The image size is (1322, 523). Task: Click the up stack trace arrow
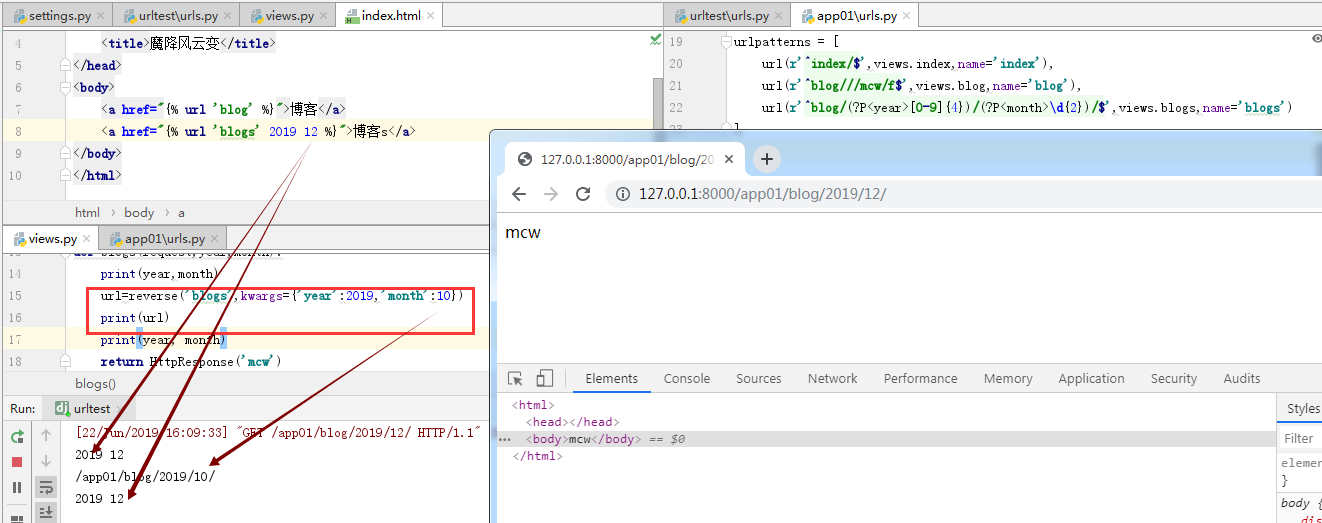[x=46, y=436]
